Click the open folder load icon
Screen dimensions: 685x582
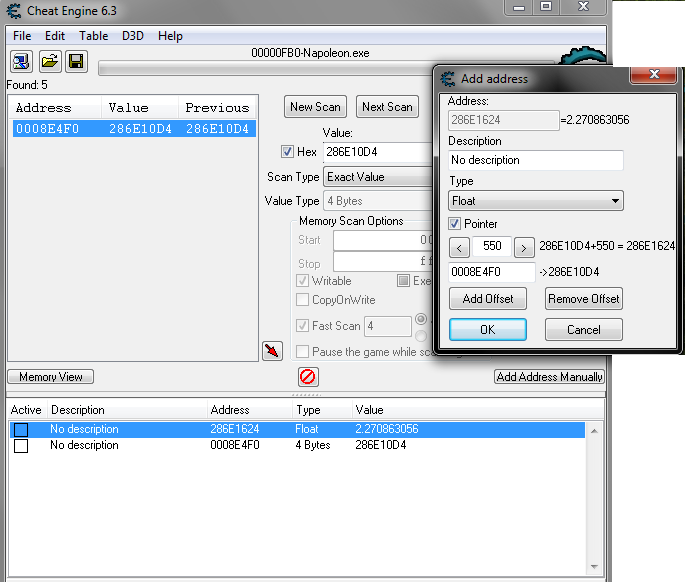(49, 62)
